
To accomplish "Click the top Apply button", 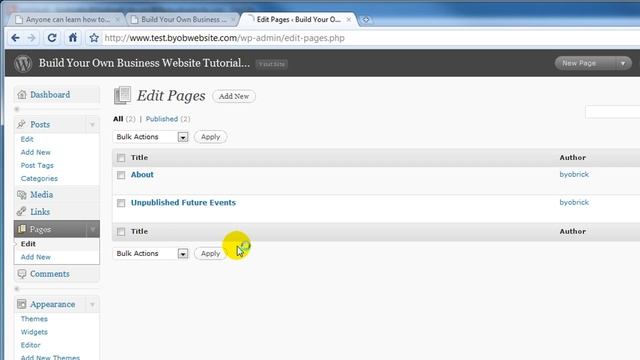I will tap(210, 137).
